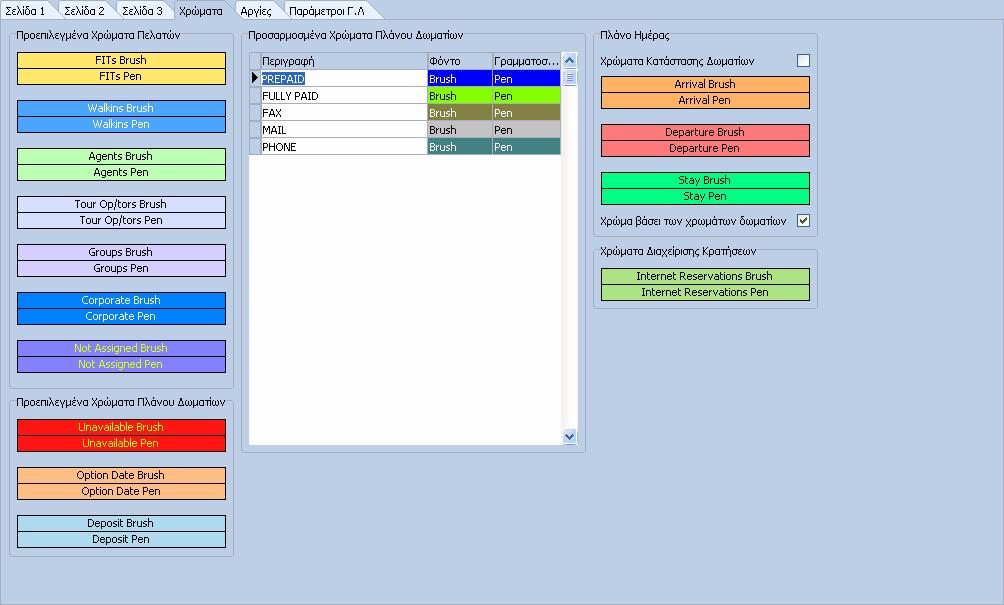Select the Tour Op/tors Pen swatch

(121, 220)
